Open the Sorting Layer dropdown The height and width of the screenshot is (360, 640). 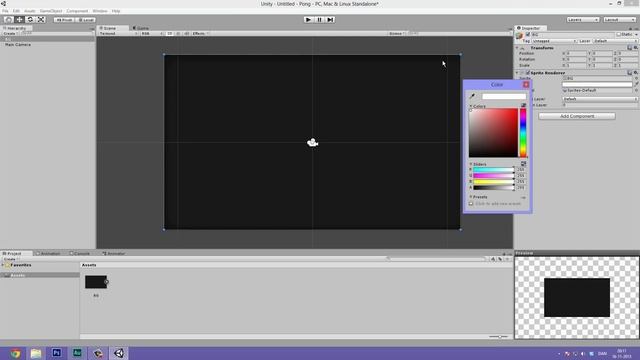(600, 99)
